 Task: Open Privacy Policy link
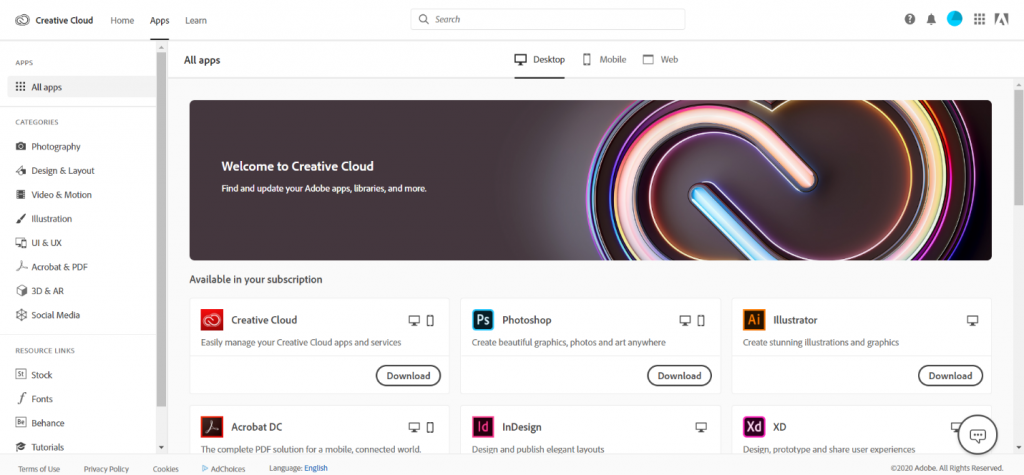coord(106,469)
